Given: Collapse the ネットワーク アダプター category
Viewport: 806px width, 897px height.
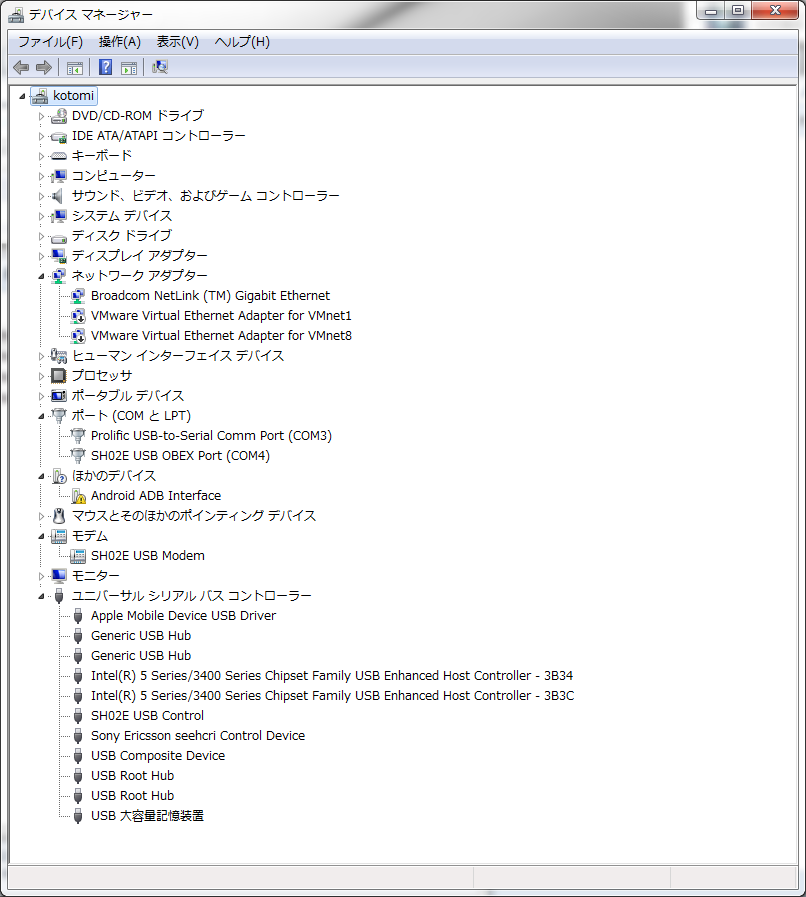Looking at the screenshot, I should coord(42,276).
